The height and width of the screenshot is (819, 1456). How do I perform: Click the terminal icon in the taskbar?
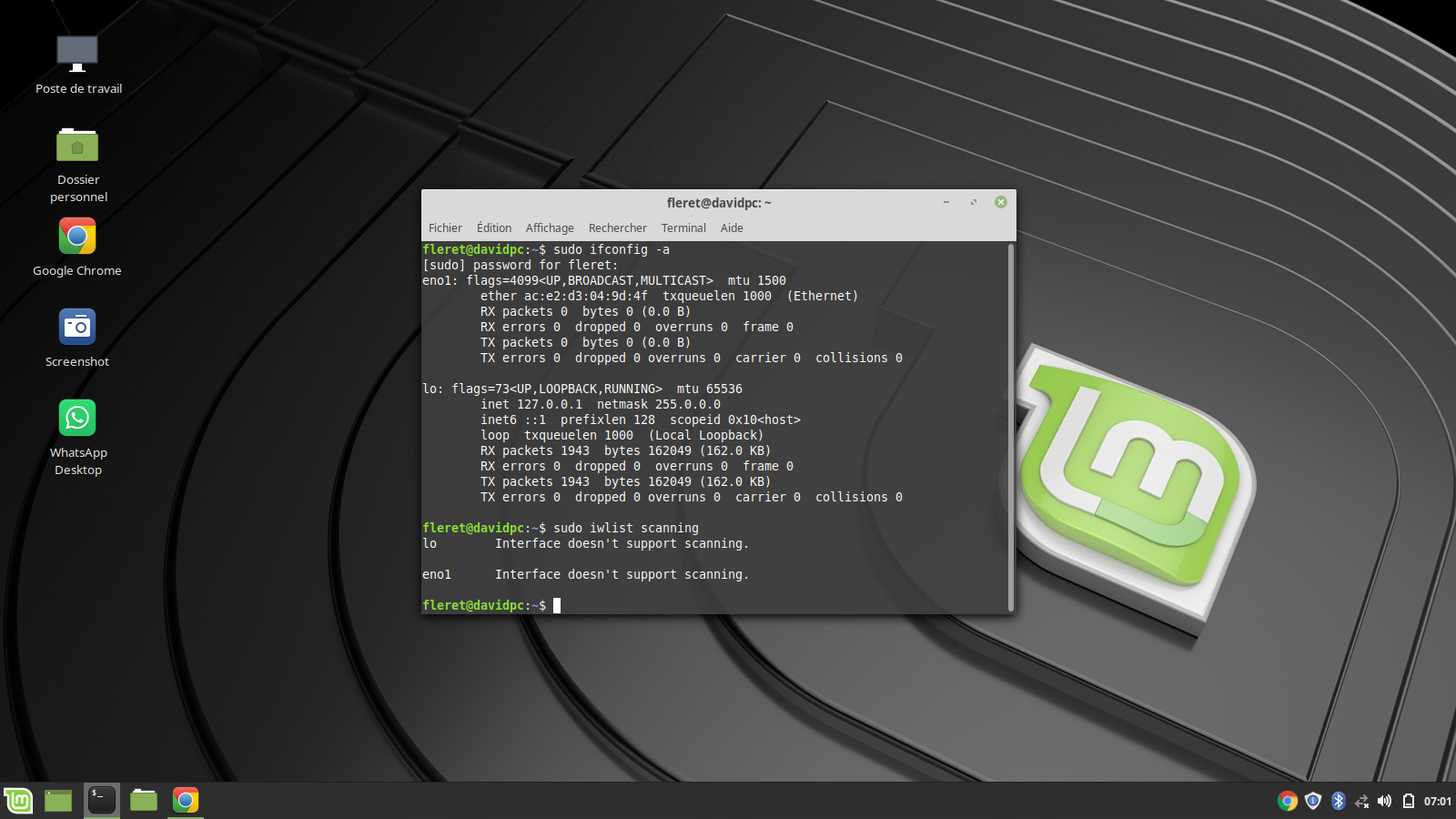pos(102,801)
